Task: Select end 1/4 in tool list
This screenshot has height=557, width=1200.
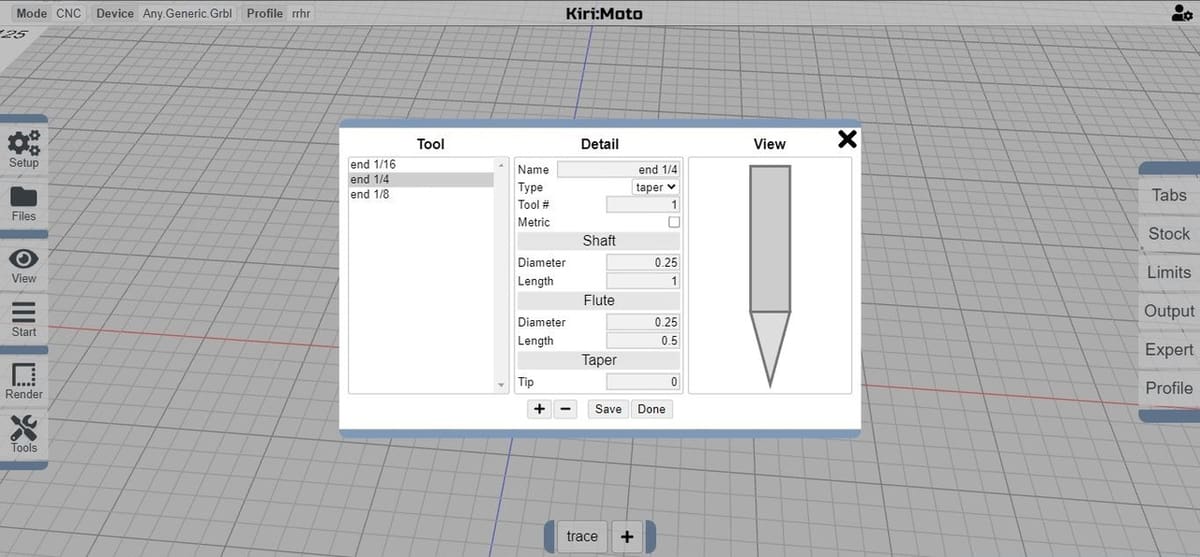Action: pyautogui.click(x=421, y=180)
